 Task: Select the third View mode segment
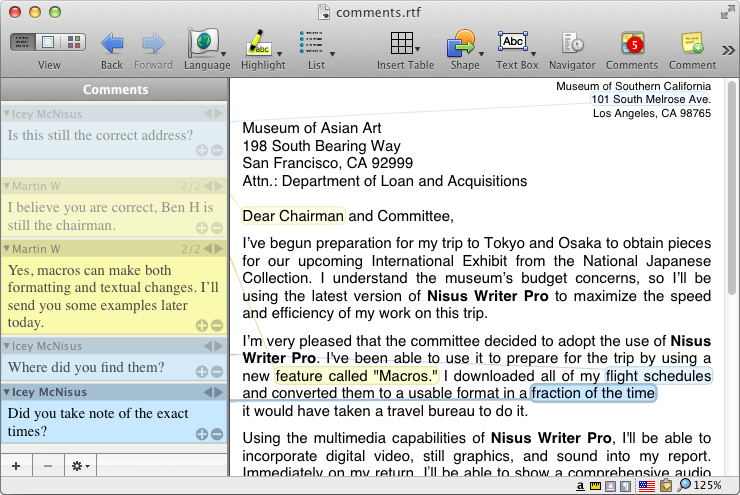tap(73, 43)
